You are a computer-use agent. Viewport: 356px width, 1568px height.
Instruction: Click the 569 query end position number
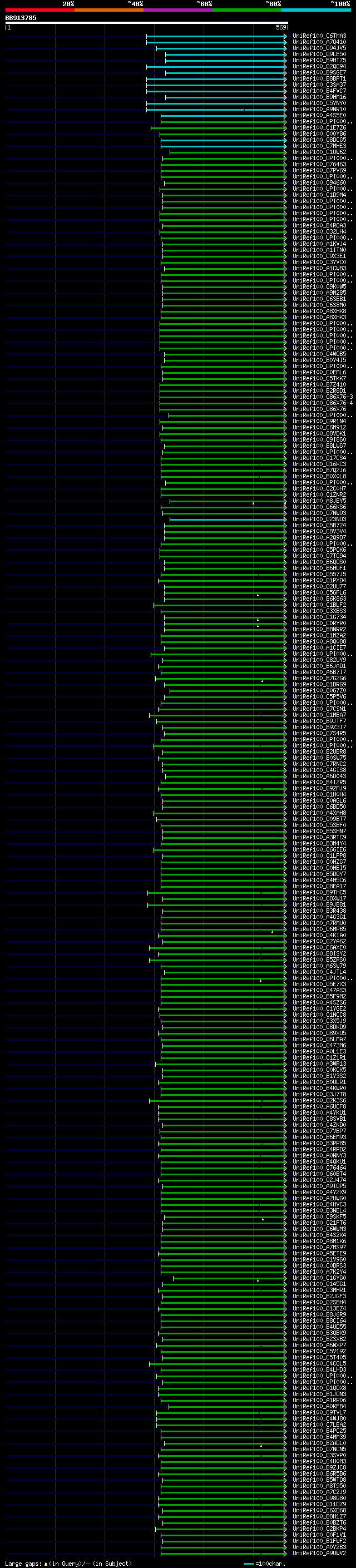280,27
